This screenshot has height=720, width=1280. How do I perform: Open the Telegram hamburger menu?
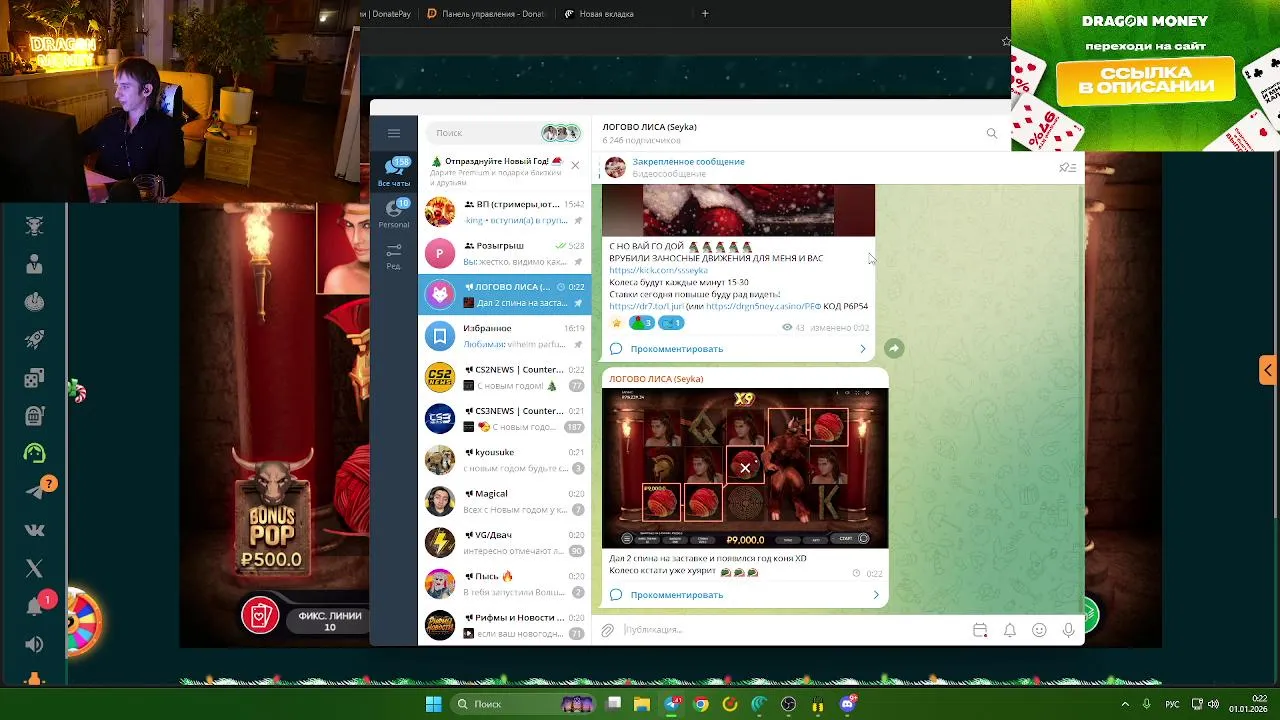[x=394, y=133]
